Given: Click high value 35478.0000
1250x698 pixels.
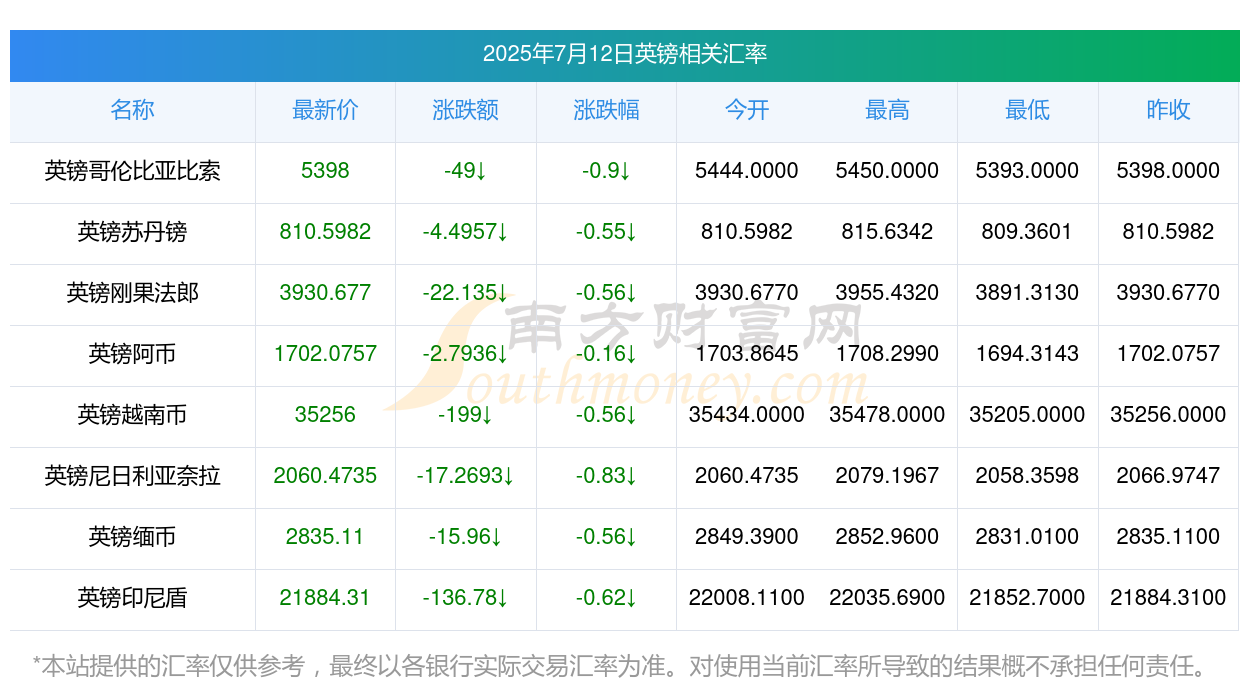Looking at the screenshot, I should (887, 415).
